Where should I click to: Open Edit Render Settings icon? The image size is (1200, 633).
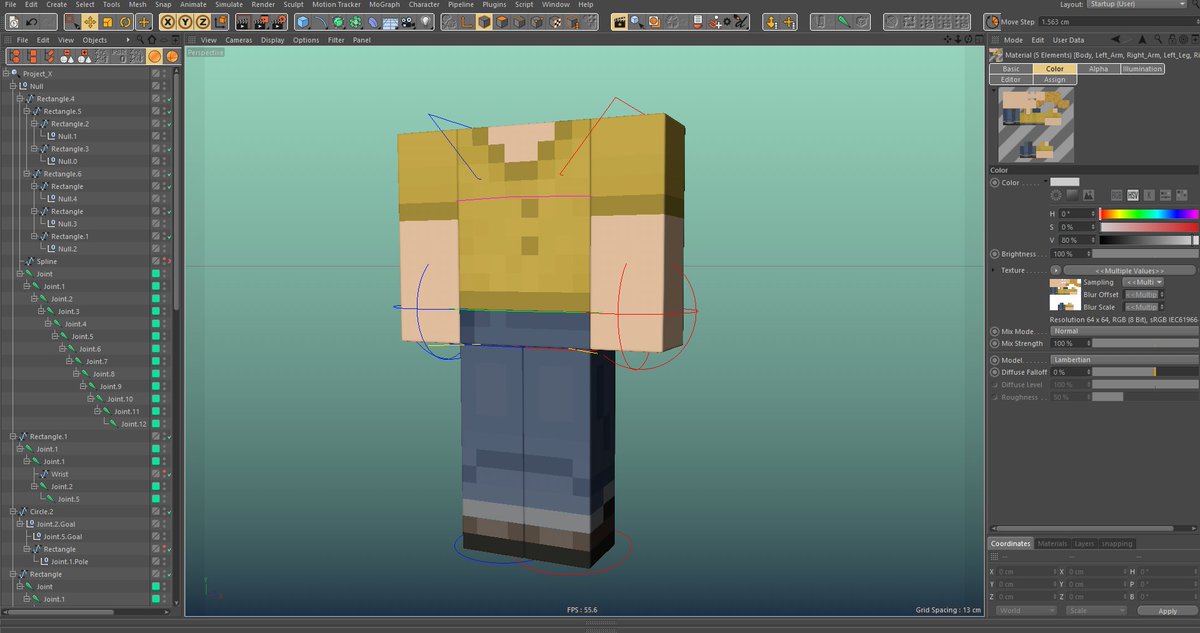coord(281,21)
